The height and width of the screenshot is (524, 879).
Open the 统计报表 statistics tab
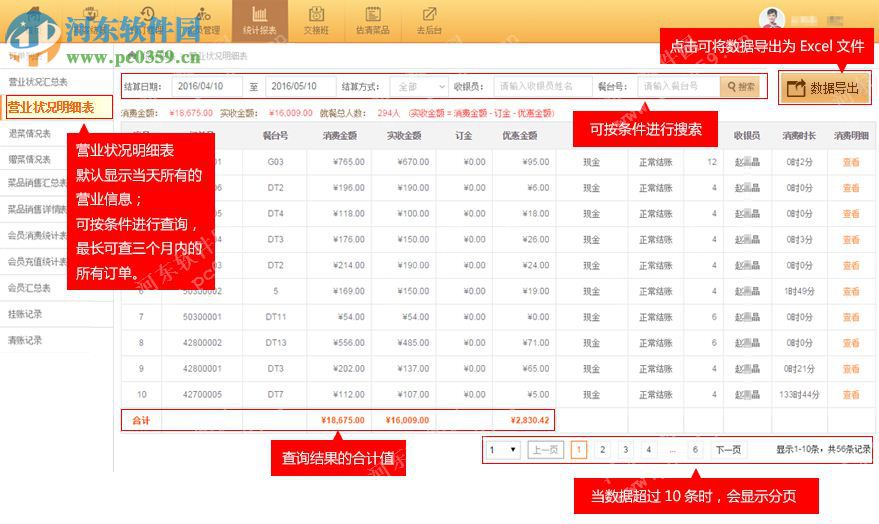pyautogui.click(x=260, y=21)
